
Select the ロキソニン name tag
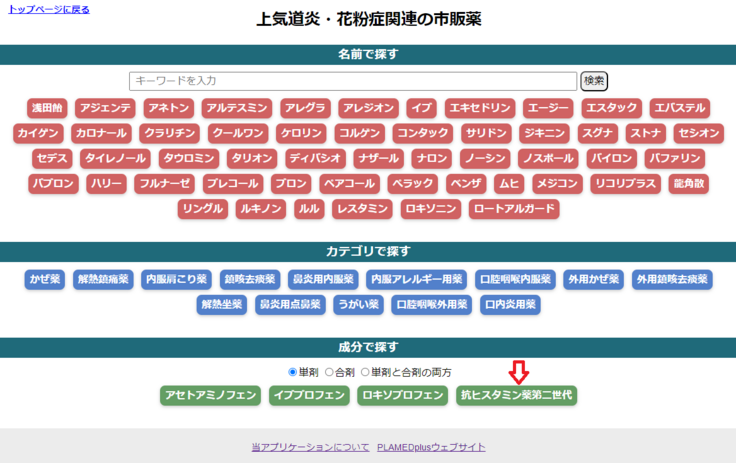point(430,209)
